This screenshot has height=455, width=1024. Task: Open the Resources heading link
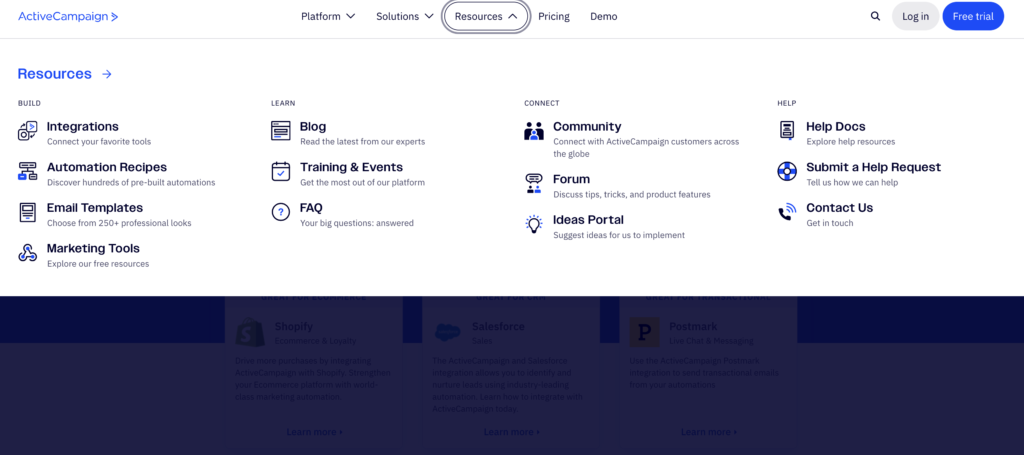click(54, 74)
